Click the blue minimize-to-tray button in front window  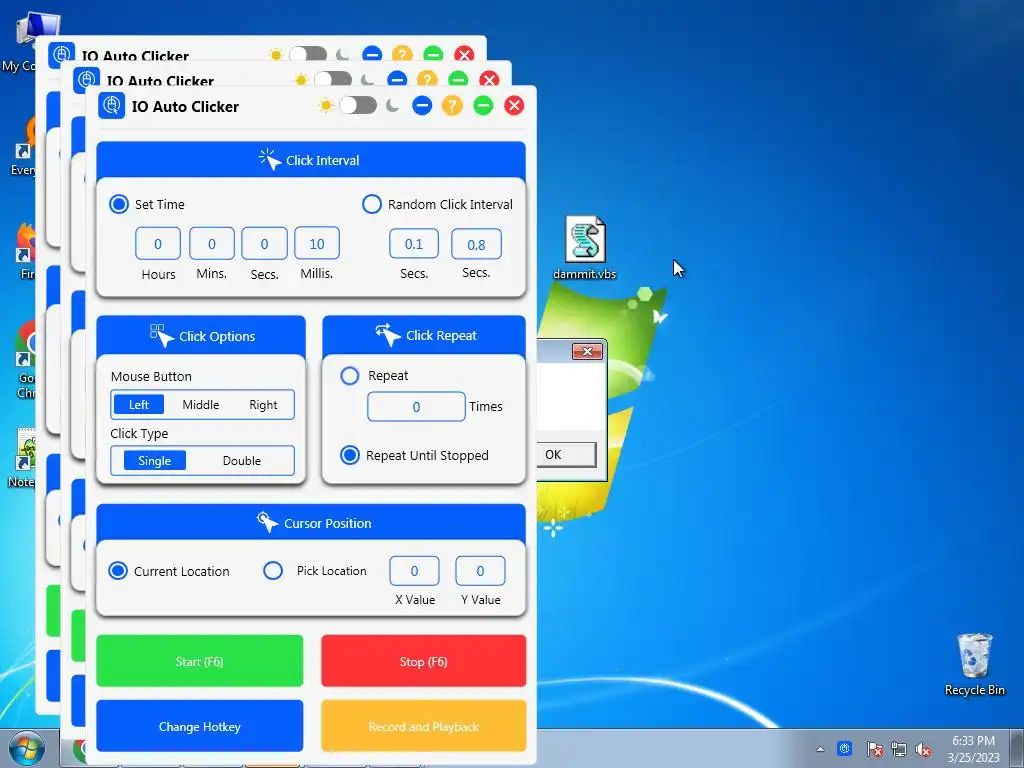tap(422, 105)
